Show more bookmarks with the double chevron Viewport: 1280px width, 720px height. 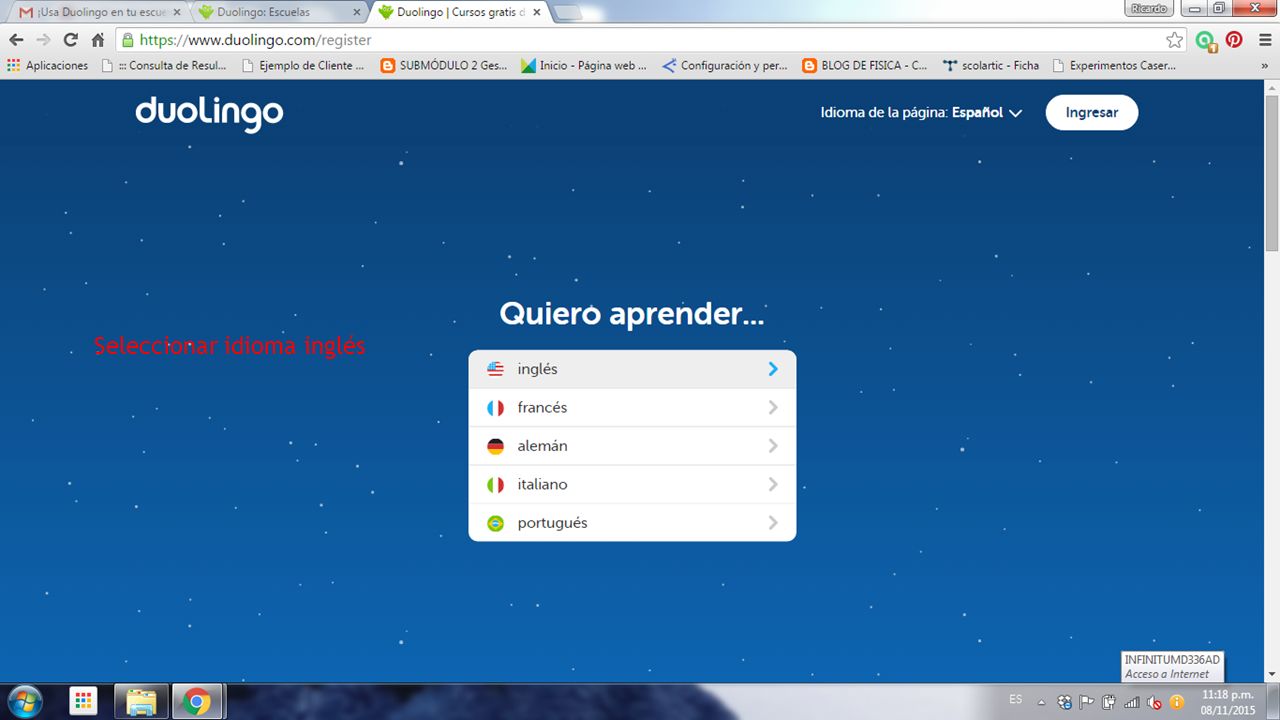click(1264, 66)
